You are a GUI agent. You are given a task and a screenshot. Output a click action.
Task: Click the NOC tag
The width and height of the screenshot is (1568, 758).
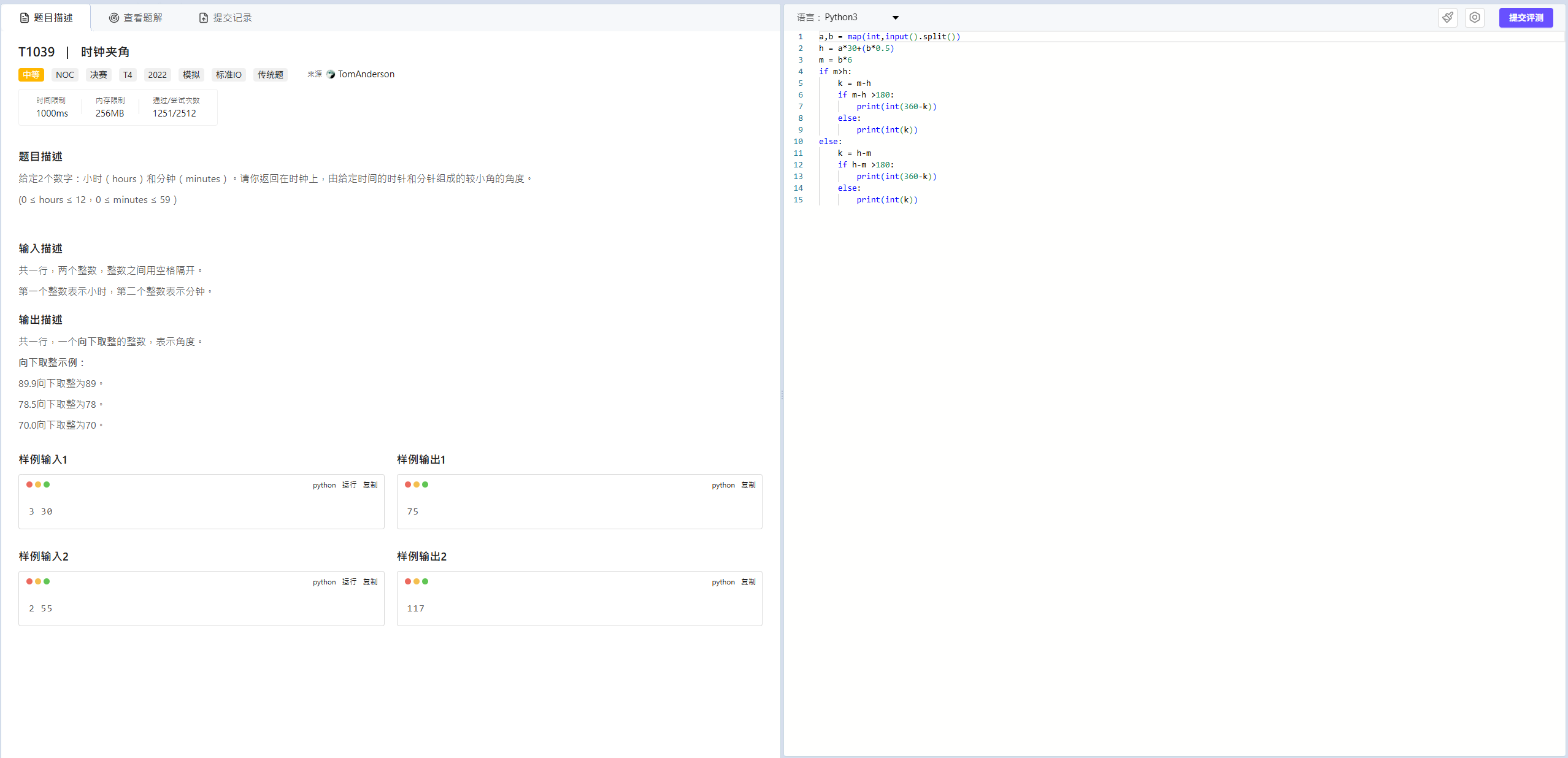tap(64, 75)
